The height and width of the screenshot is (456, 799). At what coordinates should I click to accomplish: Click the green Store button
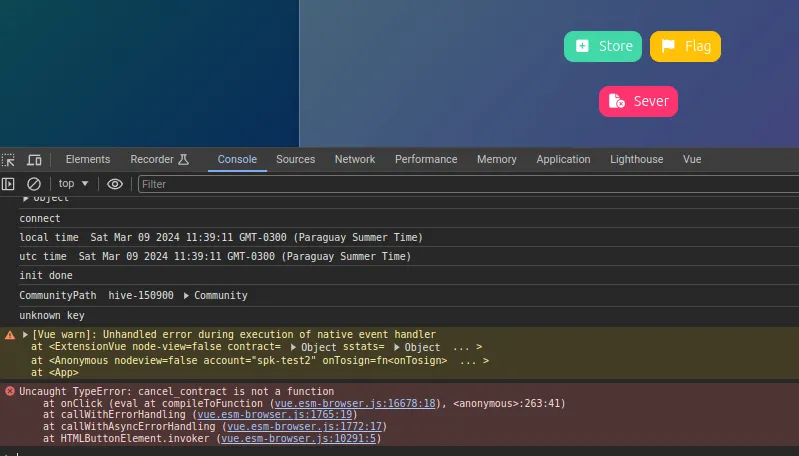603,46
